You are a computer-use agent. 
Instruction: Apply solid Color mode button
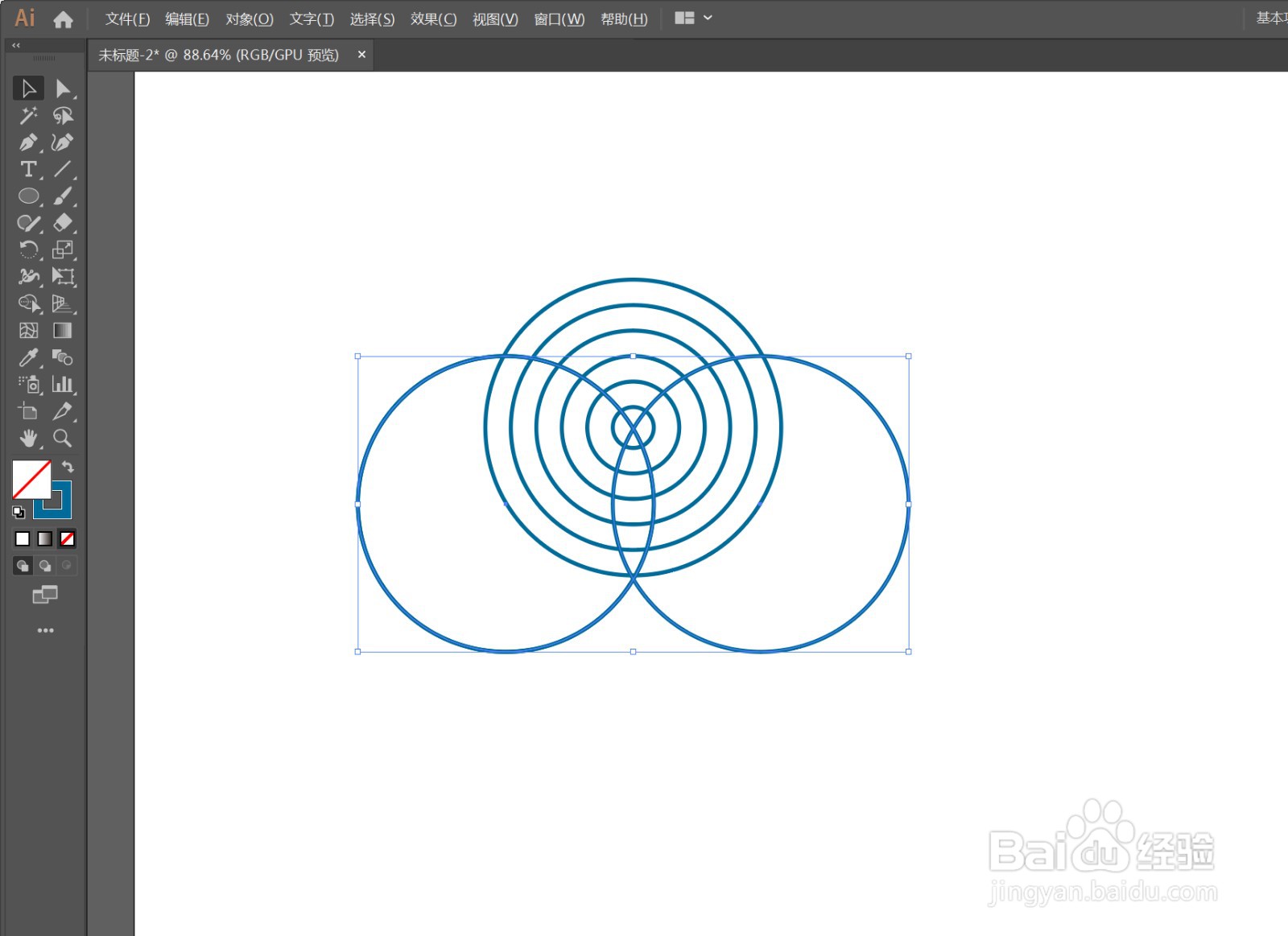click(23, 538)
